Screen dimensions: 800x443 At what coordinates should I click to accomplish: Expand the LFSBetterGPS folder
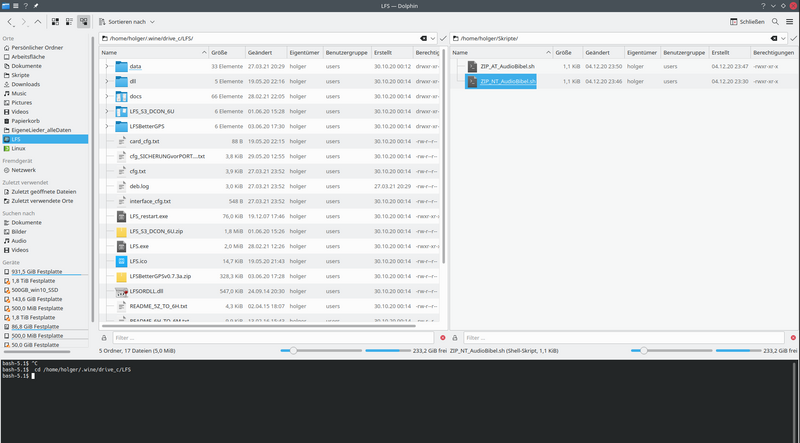pos(107,127)
